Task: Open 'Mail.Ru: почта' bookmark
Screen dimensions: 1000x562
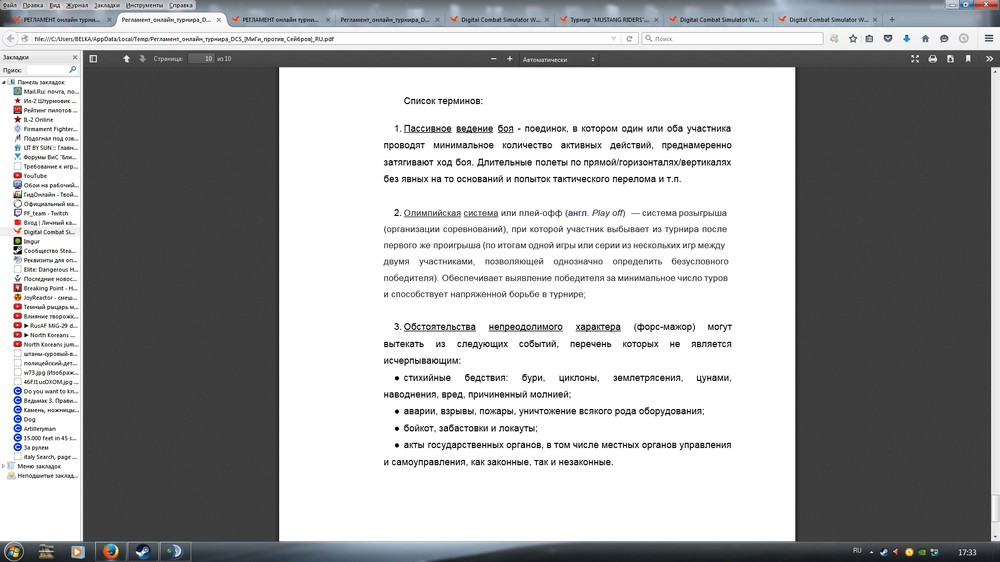Action: 45,92
